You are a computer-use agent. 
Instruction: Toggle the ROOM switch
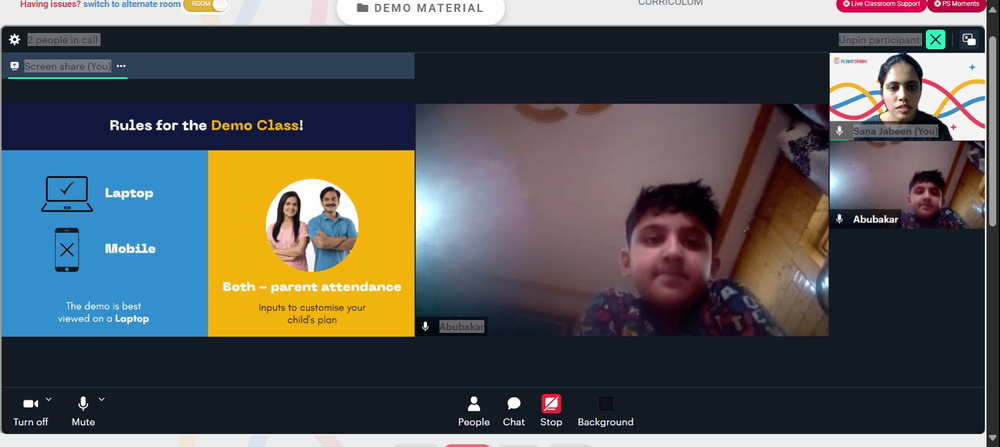tap(205, 4)
